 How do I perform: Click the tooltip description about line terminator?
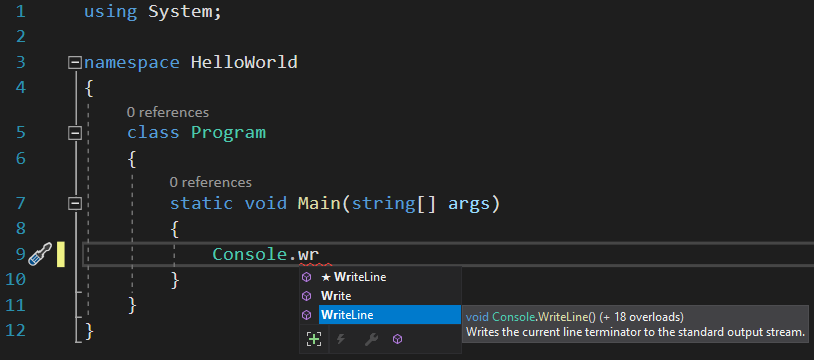[635, 332]
